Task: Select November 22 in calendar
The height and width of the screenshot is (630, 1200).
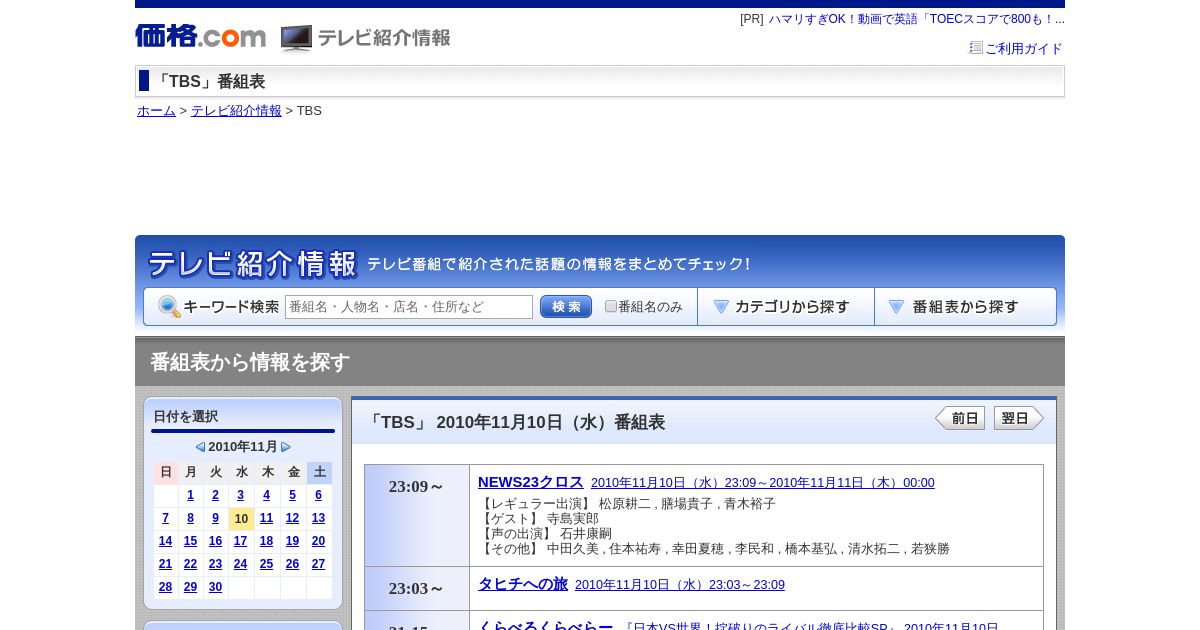Action: (191, 564)
